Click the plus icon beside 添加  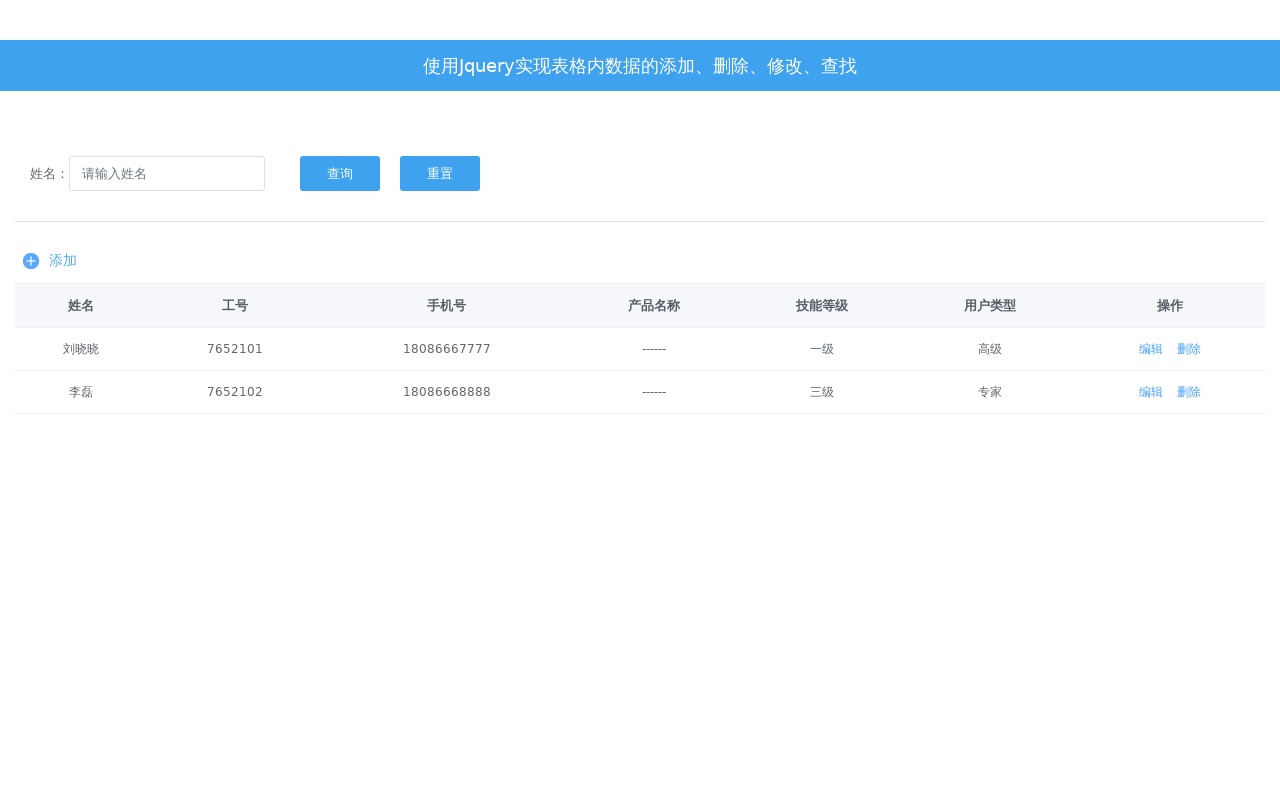coord(31,261)
